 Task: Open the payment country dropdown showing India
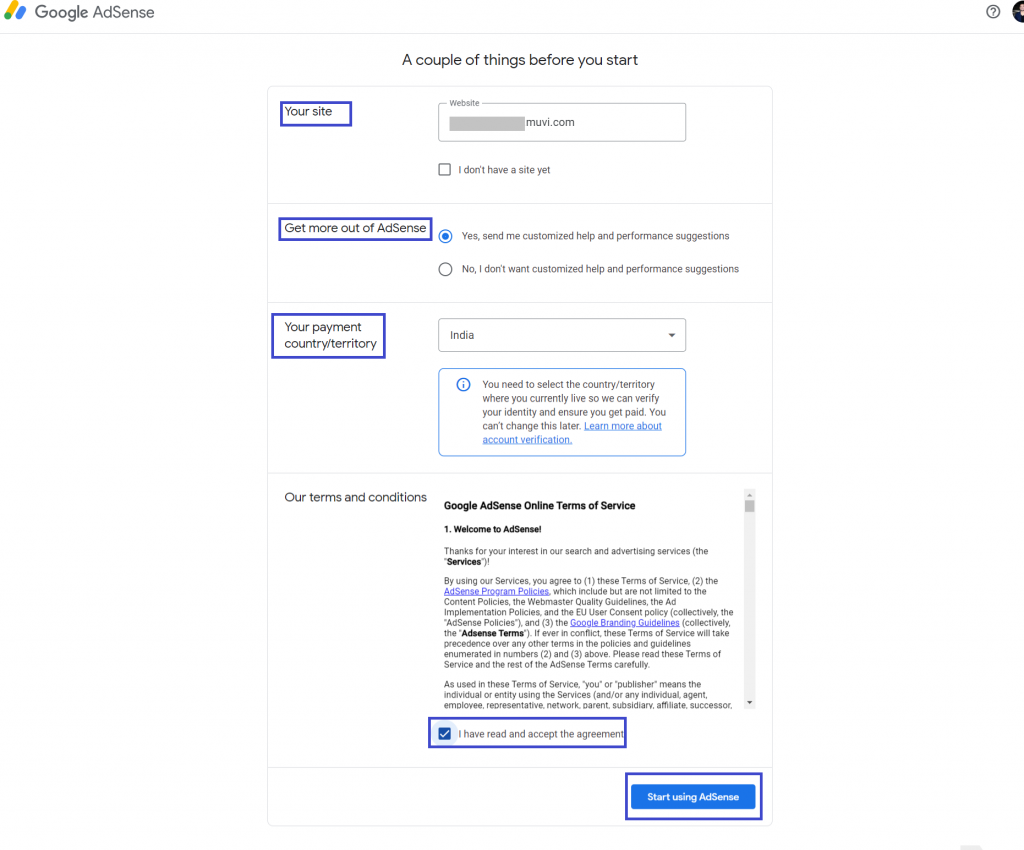pos(561,335)
